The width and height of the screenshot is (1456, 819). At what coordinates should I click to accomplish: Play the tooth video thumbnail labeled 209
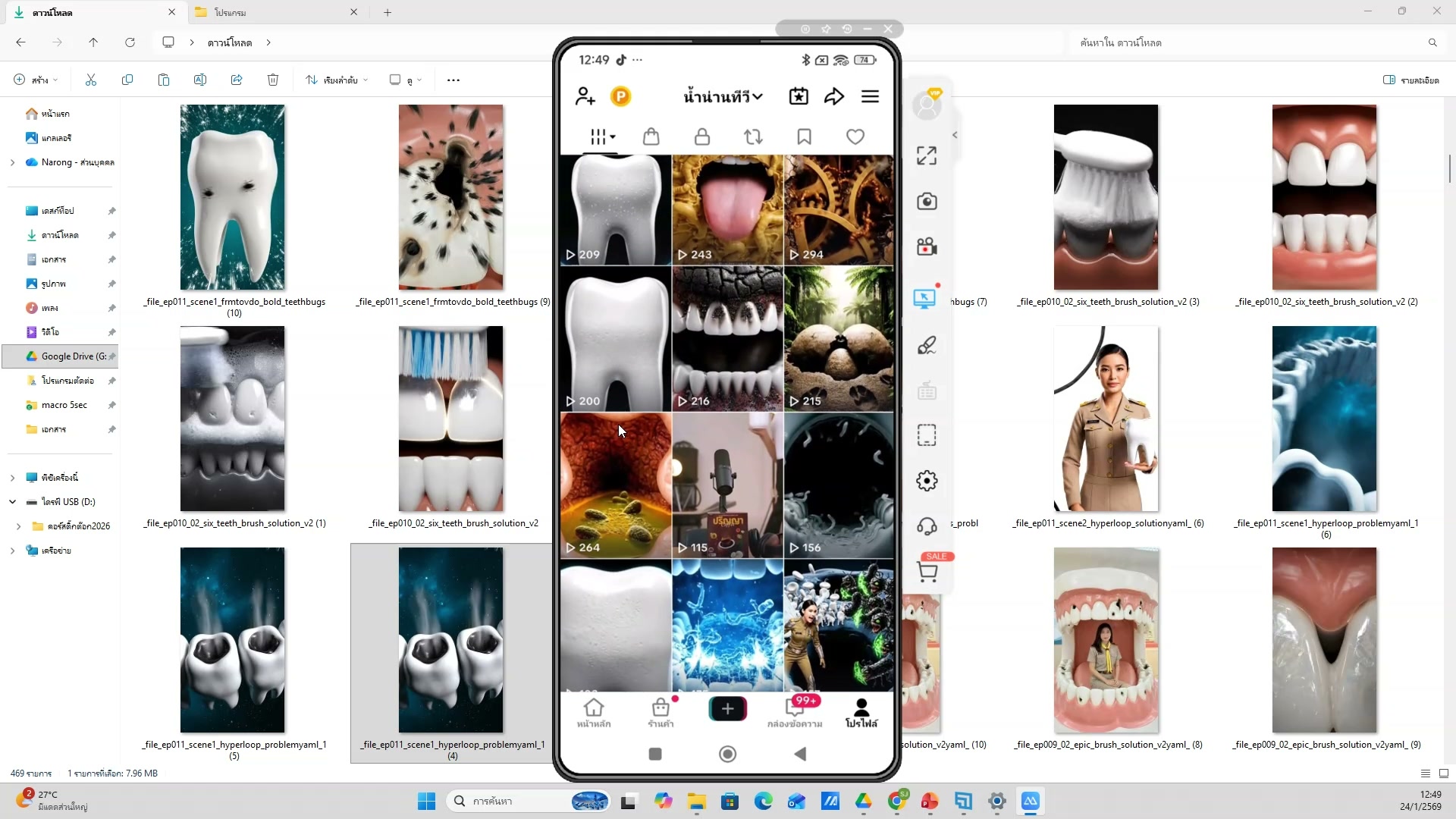[x=615, y=210]
